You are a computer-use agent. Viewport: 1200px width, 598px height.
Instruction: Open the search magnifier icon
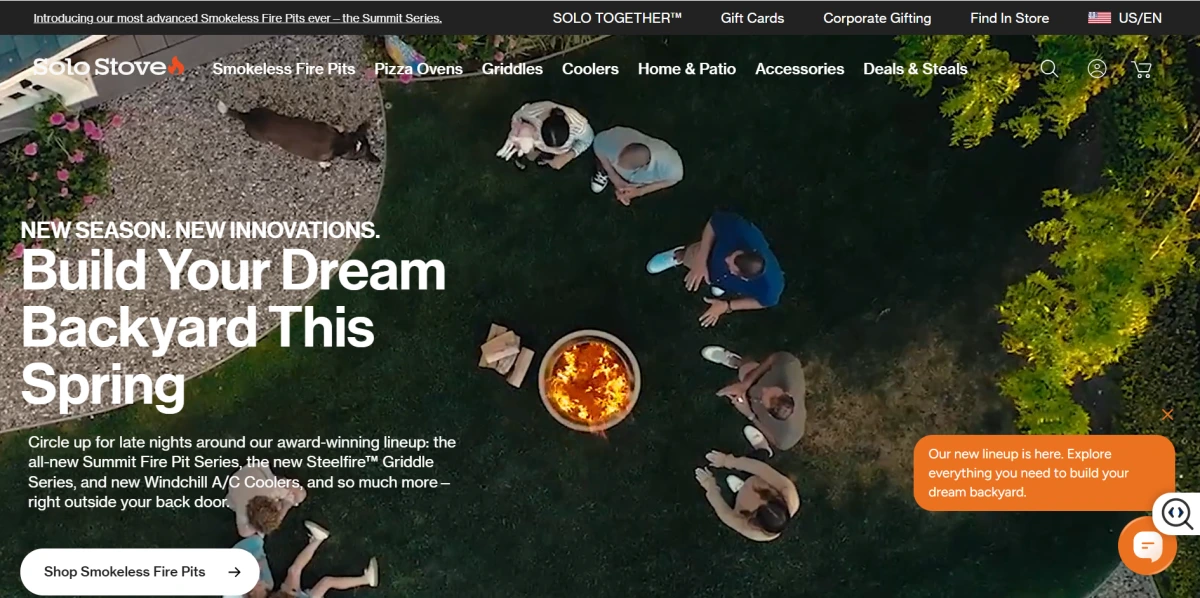[1049, 68]
